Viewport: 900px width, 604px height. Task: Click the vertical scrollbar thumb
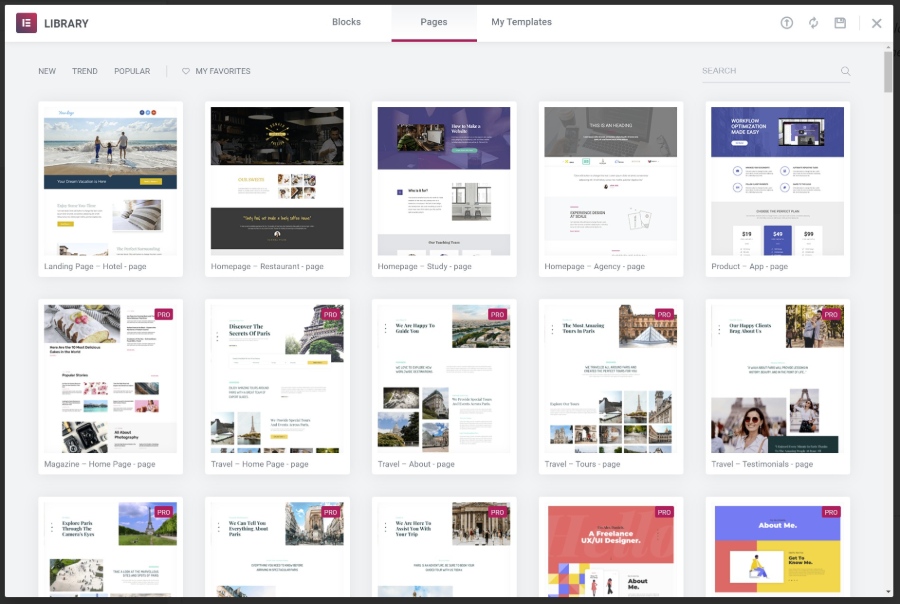(x=888, y=71)
